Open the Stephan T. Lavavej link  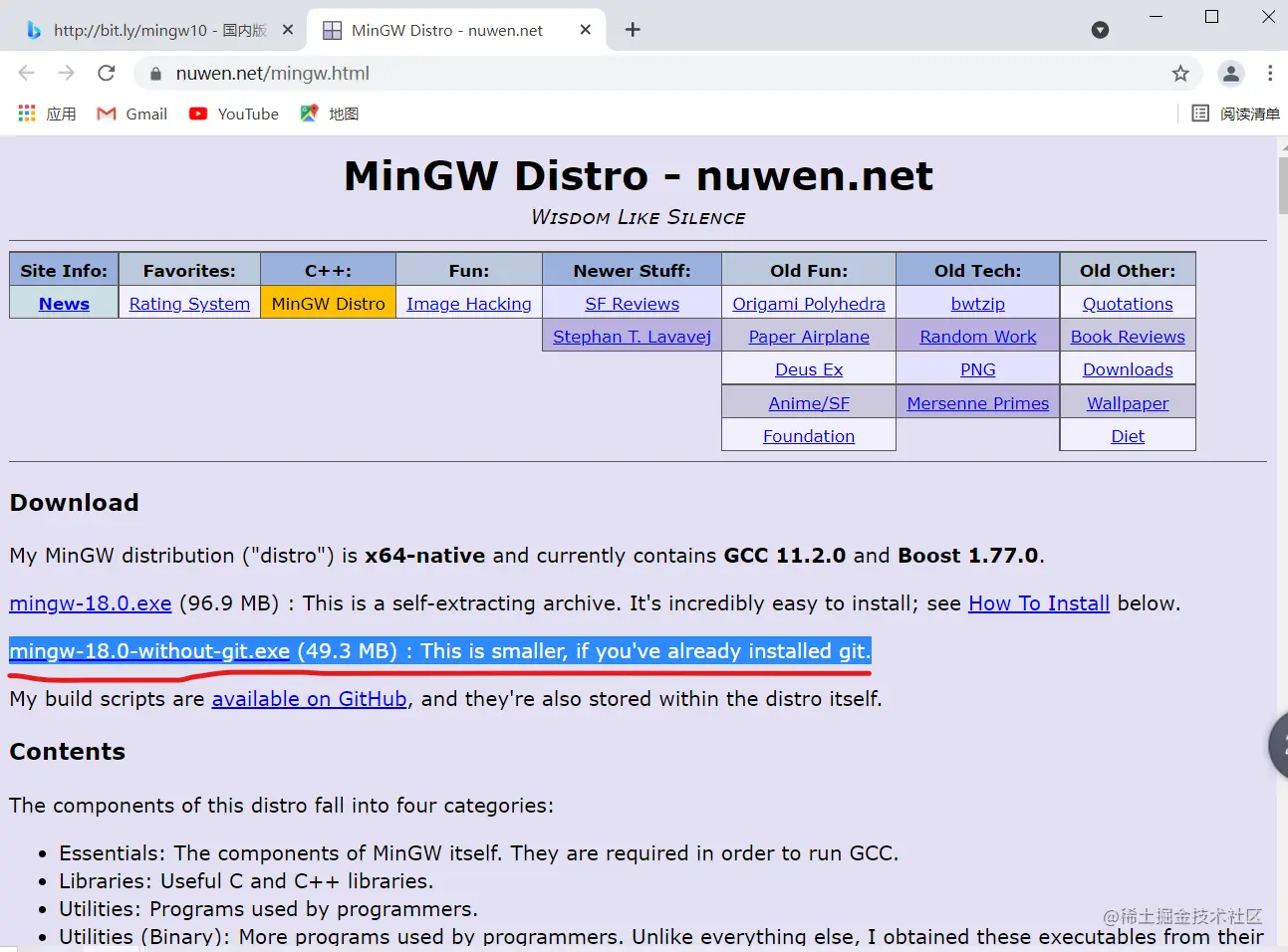(x=633, y=337)
